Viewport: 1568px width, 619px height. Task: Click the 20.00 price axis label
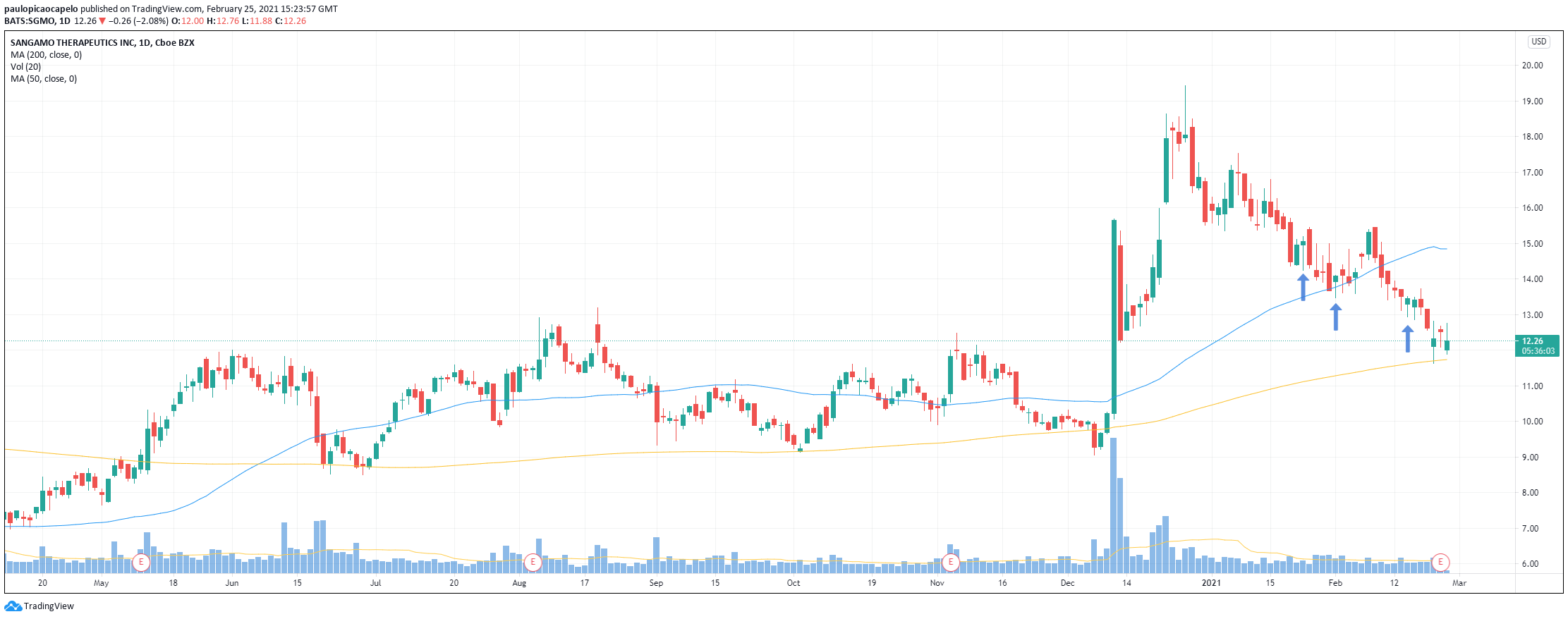click(1532, 66)
